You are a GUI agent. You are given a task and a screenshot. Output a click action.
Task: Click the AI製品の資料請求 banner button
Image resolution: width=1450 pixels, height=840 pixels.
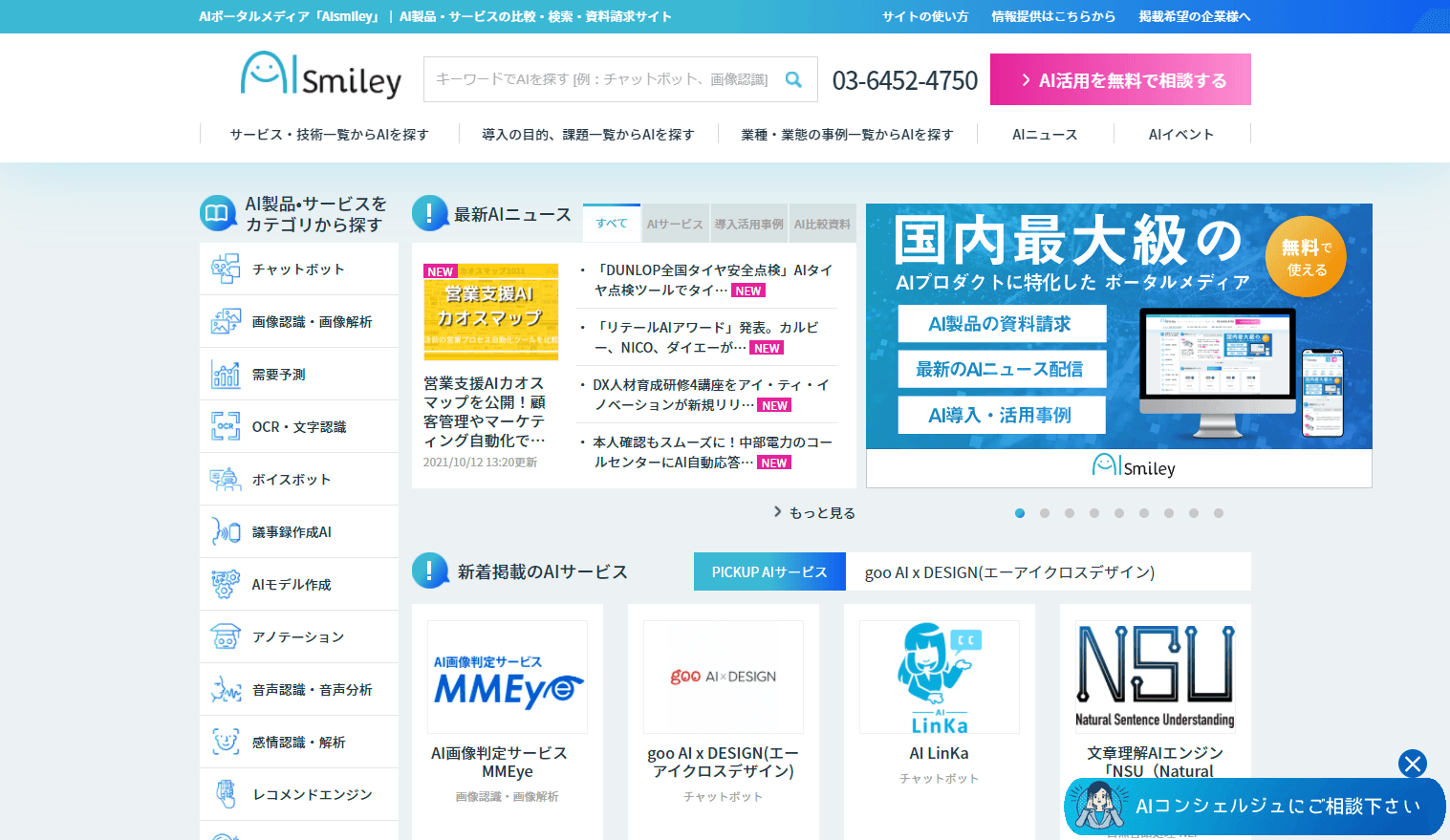[x=1001, y=324]
